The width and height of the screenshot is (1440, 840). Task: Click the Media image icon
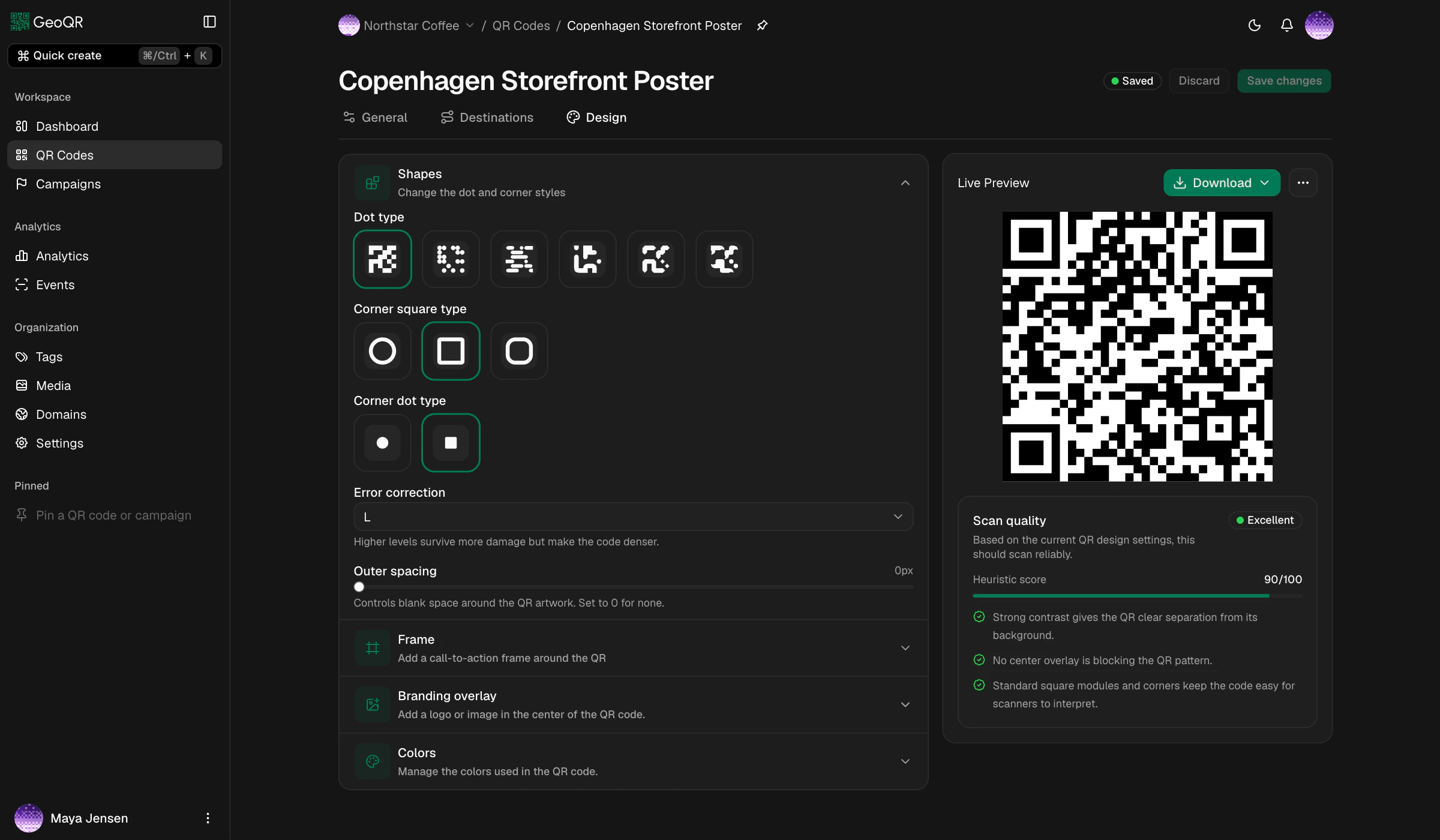click(x=22, y=385)
